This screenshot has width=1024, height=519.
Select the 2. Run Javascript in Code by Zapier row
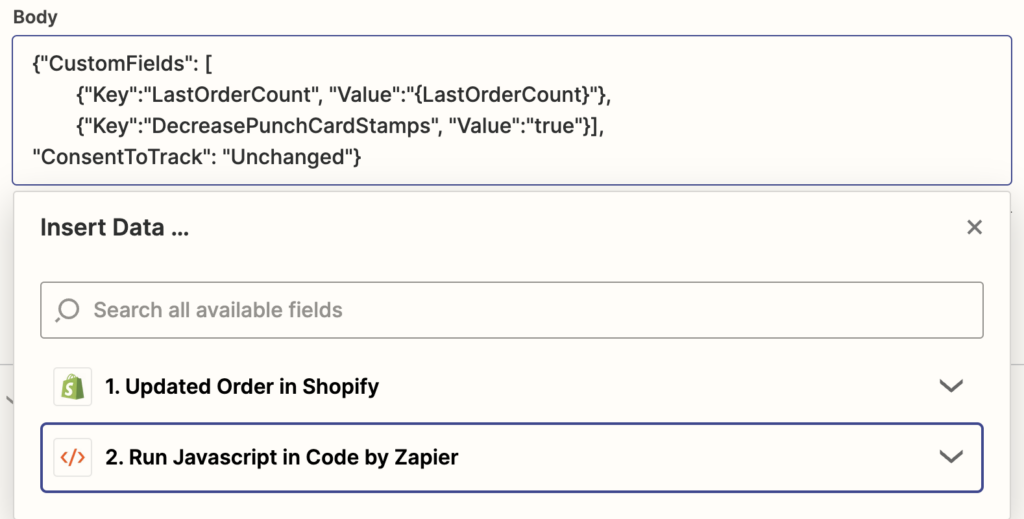[x=511, y=458]
